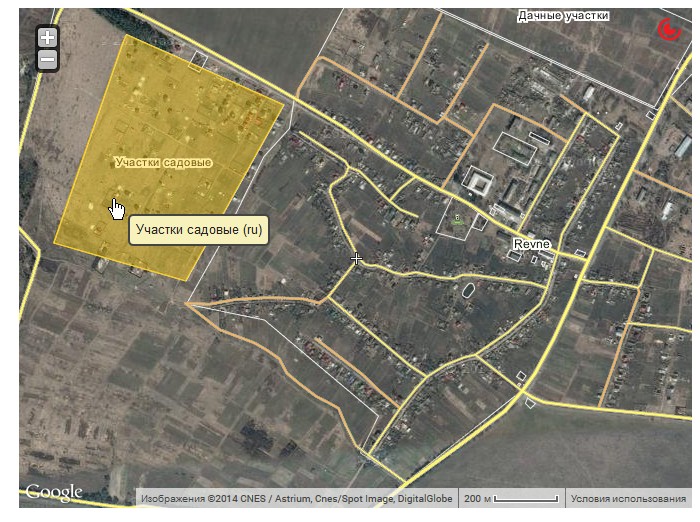Select the small outlined plot at polygon's top edge
The height and width of the screenshot is (522, 700).
coord(199,61)
